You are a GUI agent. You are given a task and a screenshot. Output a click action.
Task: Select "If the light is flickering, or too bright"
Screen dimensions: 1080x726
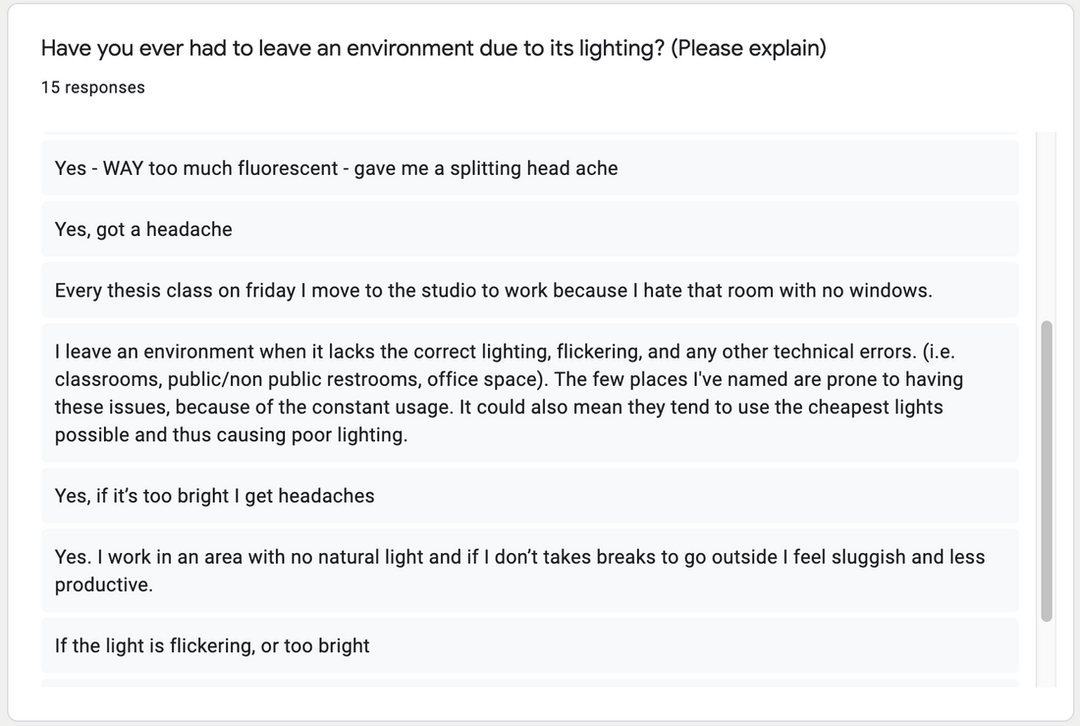(212, 646)
